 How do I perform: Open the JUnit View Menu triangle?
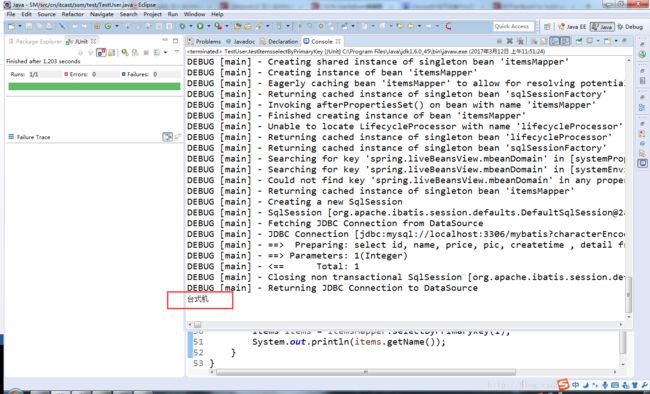tap(177, 52)
